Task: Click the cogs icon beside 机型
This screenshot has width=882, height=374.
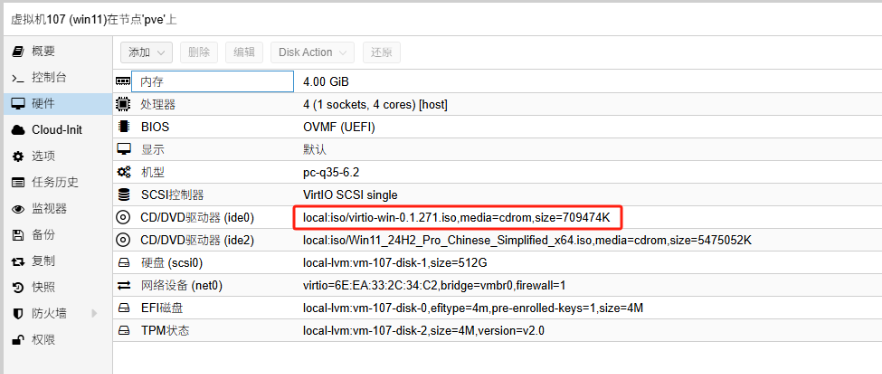Action: pos(123,173)
